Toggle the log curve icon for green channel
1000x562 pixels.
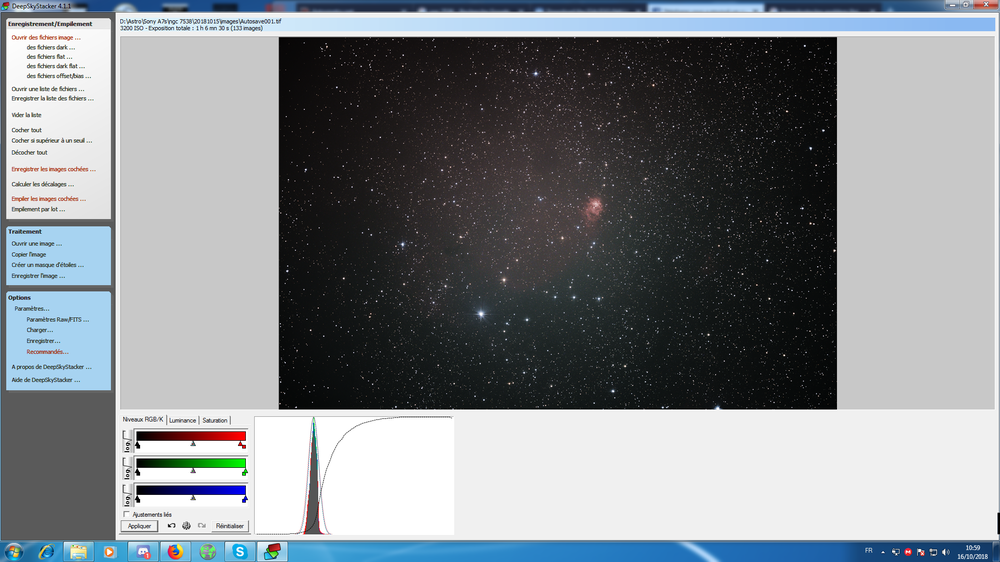point(128,468)
